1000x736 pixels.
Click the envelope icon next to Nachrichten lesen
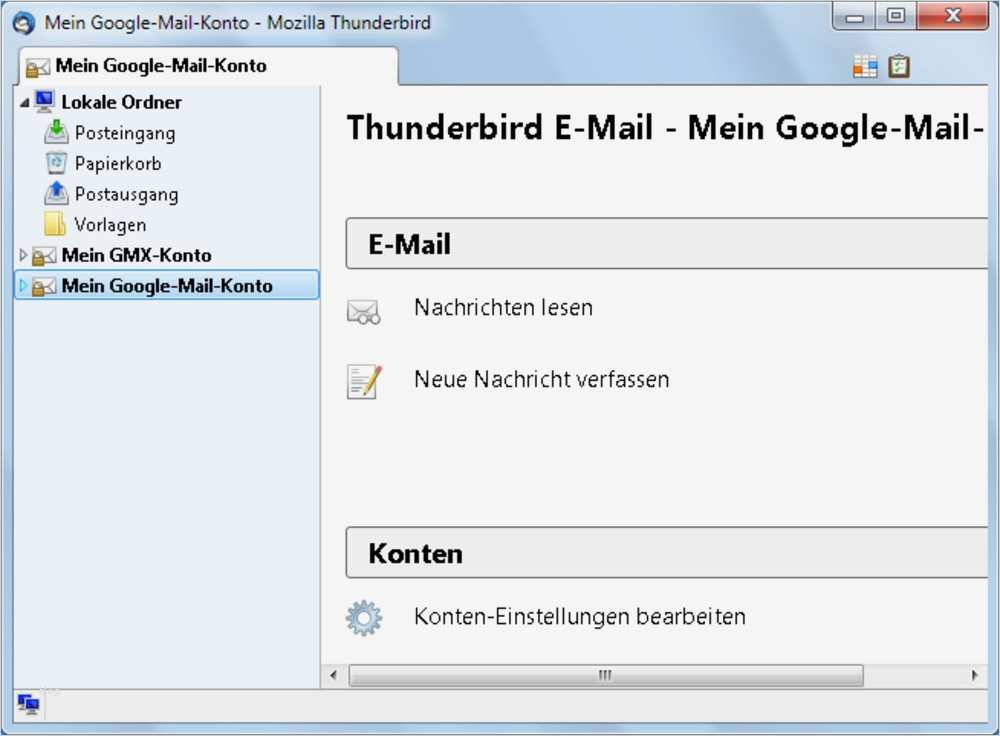[x=364, y=312]
